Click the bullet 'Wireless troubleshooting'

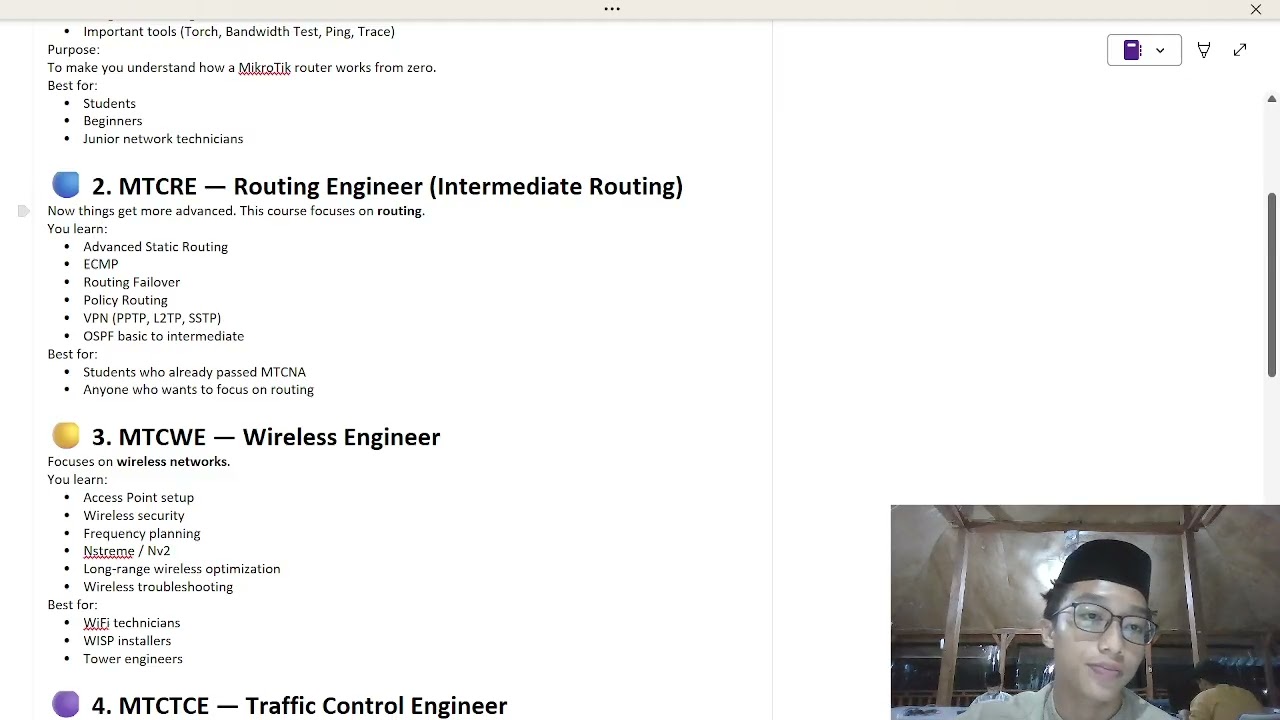[x=158, y=587]
